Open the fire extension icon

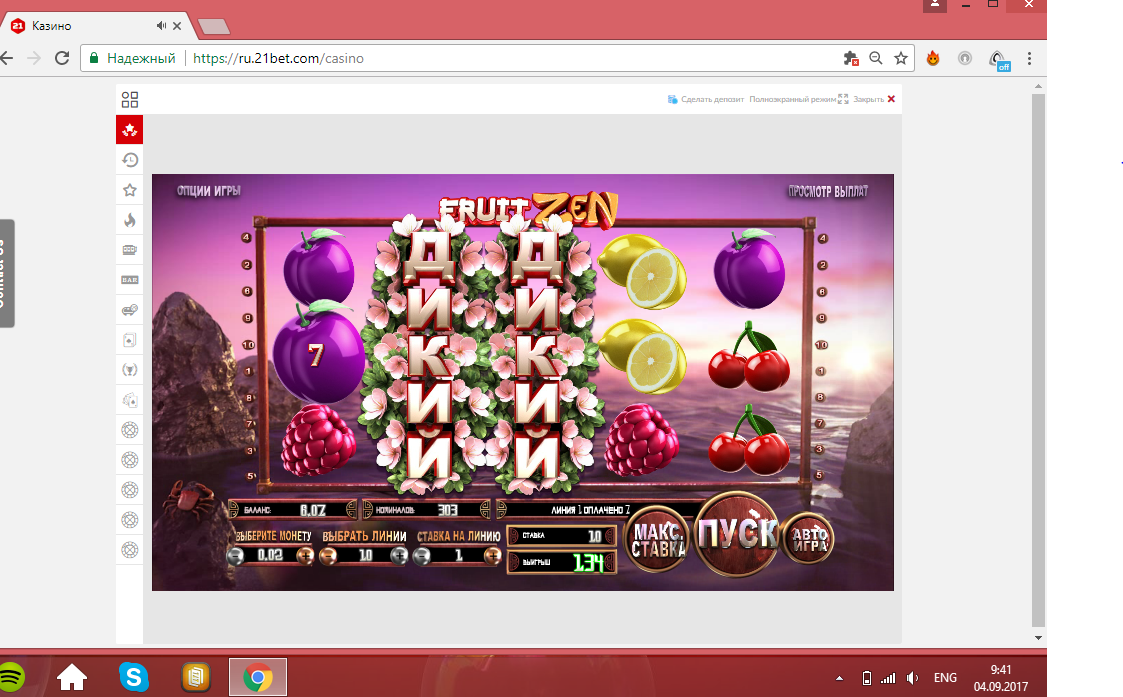point(932,59)
